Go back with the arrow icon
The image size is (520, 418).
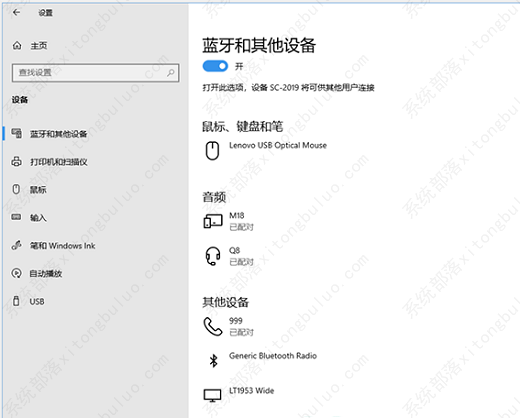[x=16, y=13]
